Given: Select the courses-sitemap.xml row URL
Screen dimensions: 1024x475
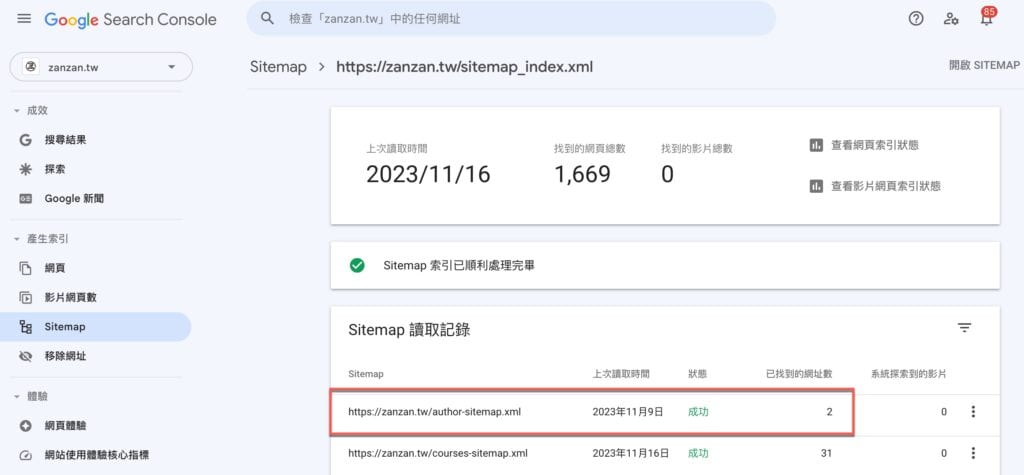Looking at the screenshot, I should click(x=438, y=453).
